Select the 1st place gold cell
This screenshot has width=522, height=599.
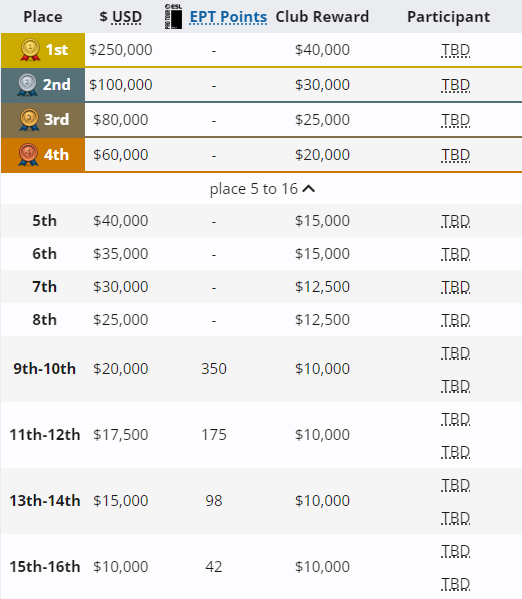tap(43, 50)
